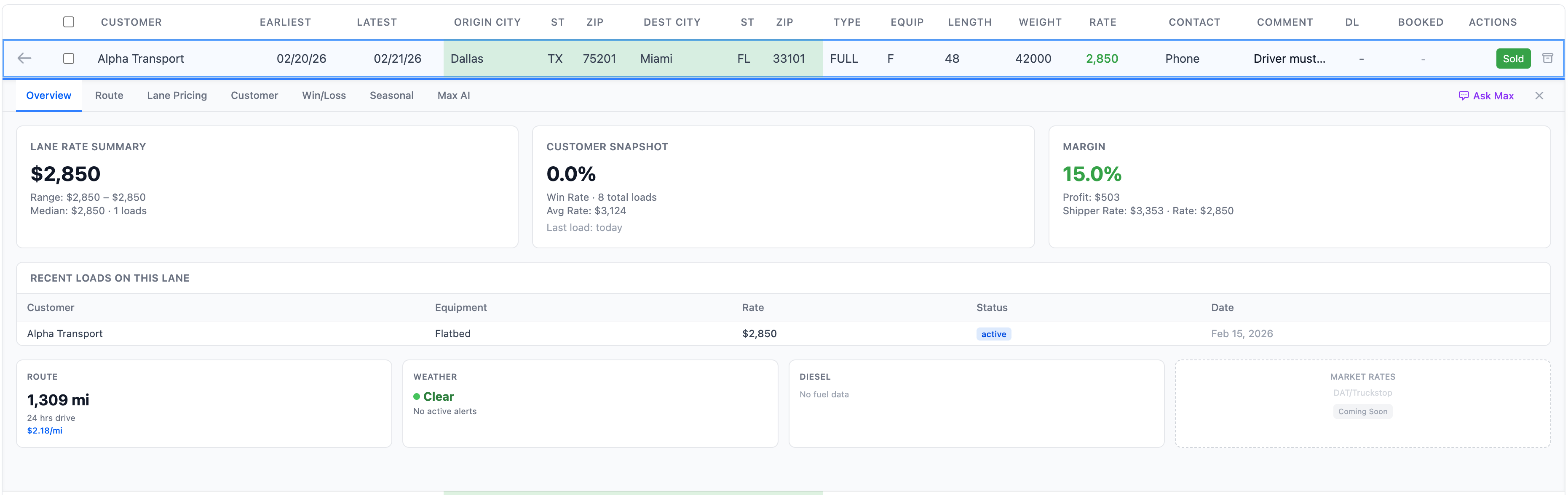Viewport: 1568px width, 495px height.
Task: Return to the Overview tab
Action: 48,96
